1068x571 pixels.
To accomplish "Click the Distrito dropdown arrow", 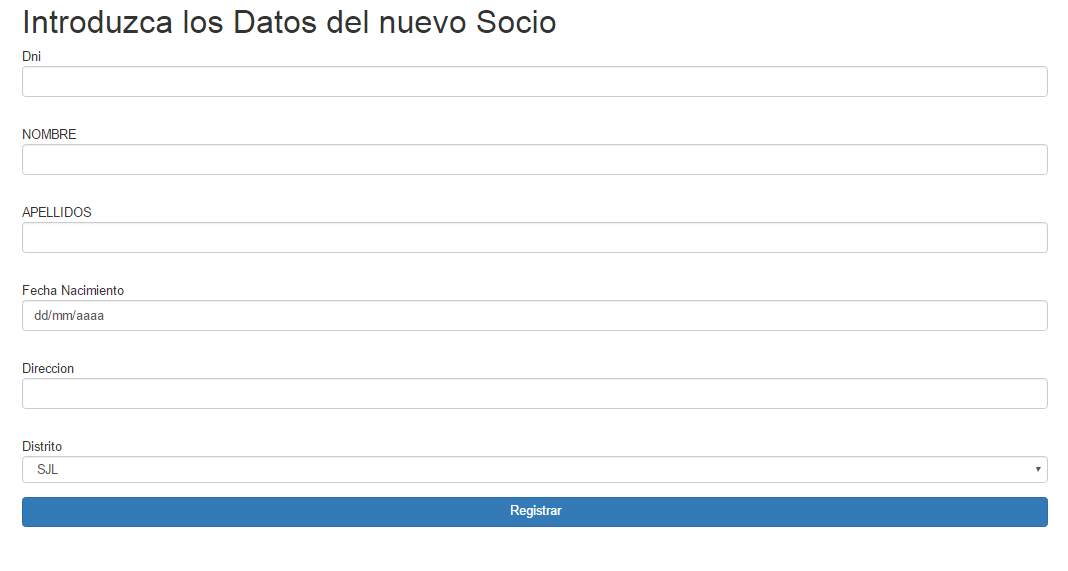I will (x=1038, y=469).
